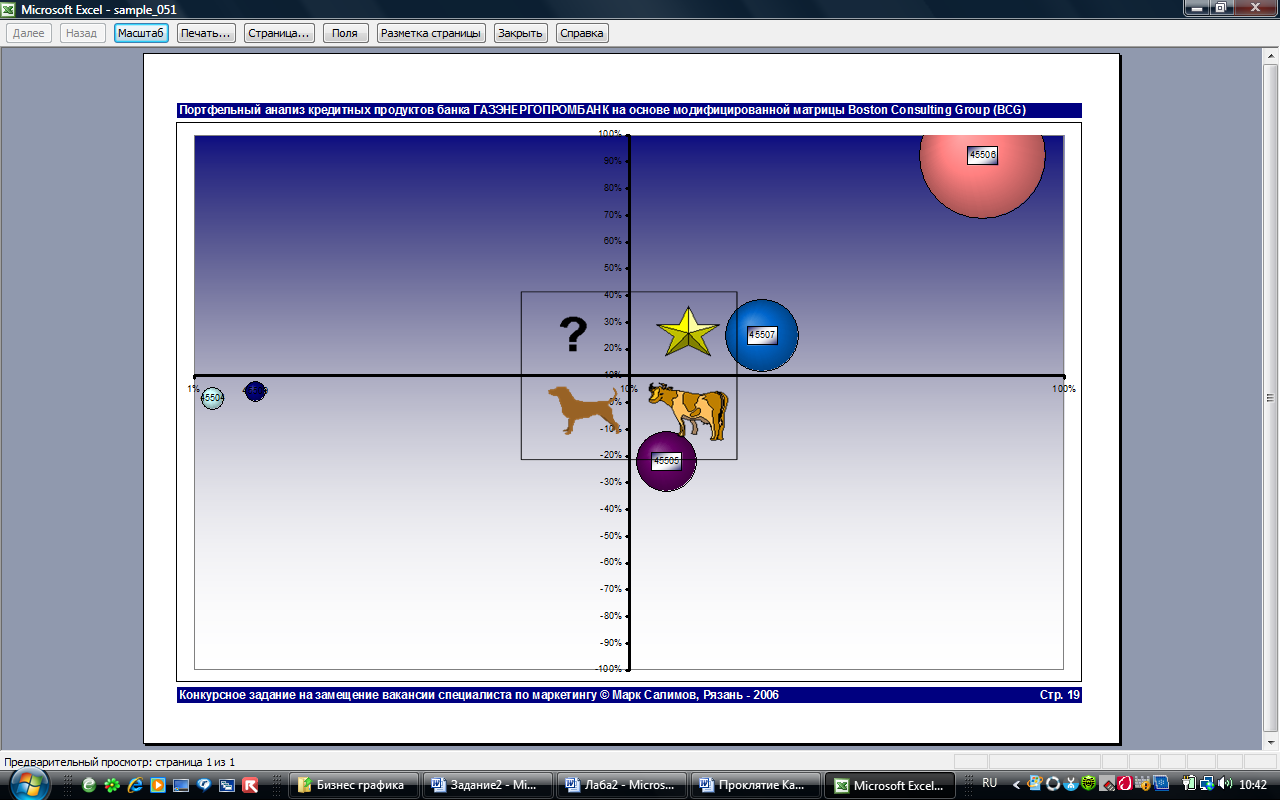Screen dimensions: 1280x800
Task: Click the cash cow picture
Action: (x=688, y=410)
